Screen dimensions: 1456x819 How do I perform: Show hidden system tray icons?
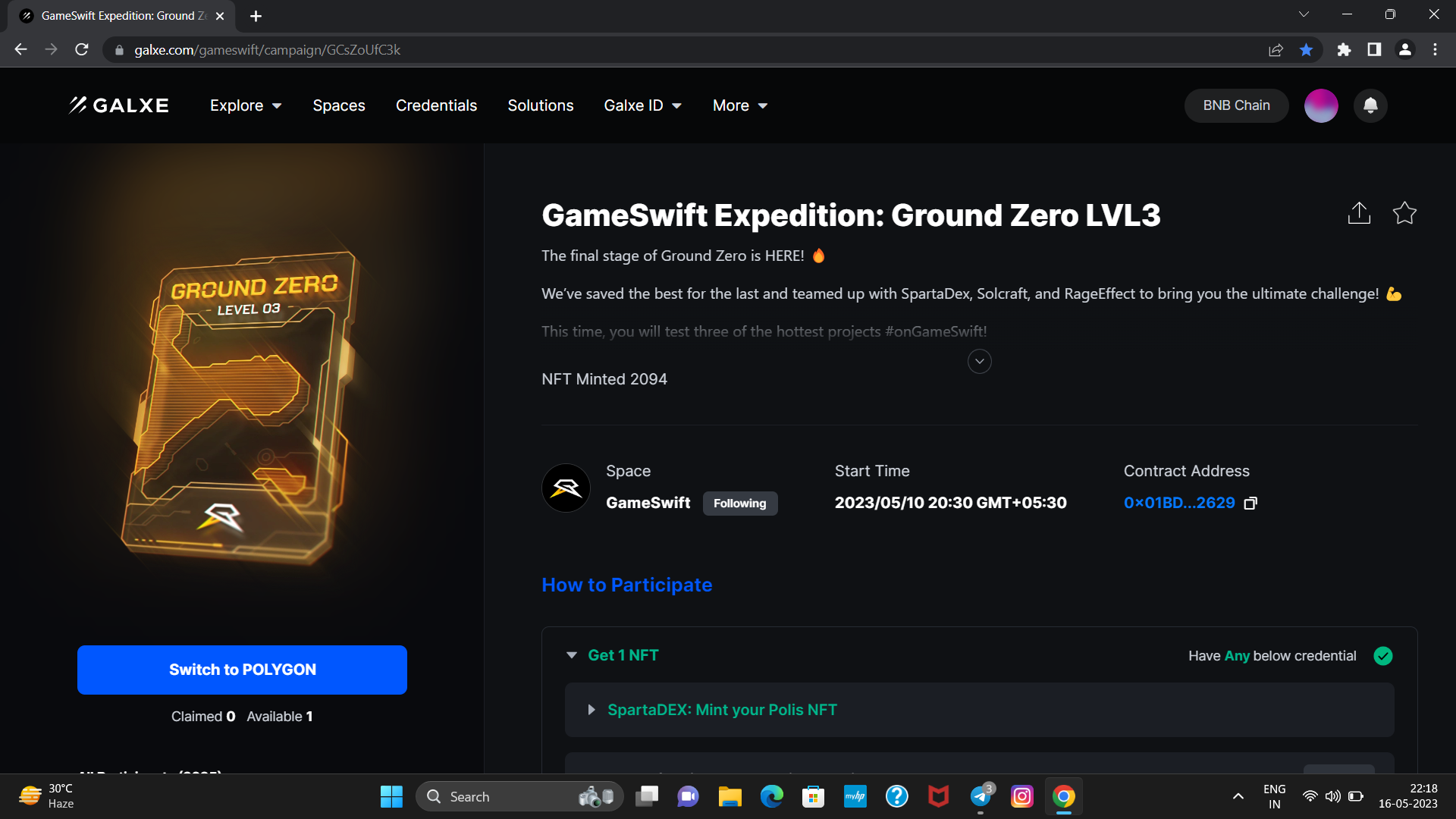(1238, 796)
